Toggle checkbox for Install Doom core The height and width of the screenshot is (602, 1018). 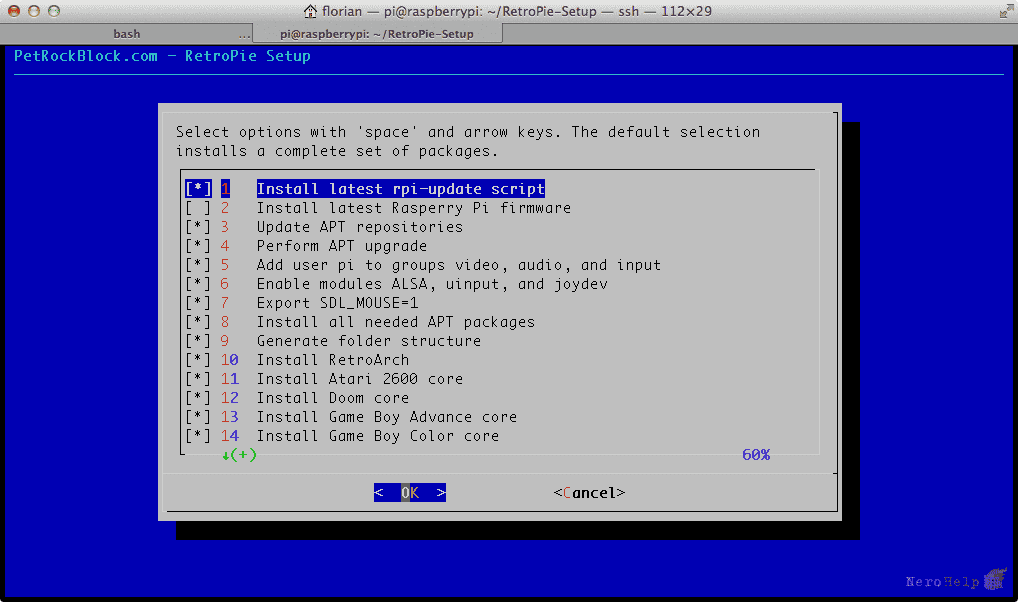point(198,398)
